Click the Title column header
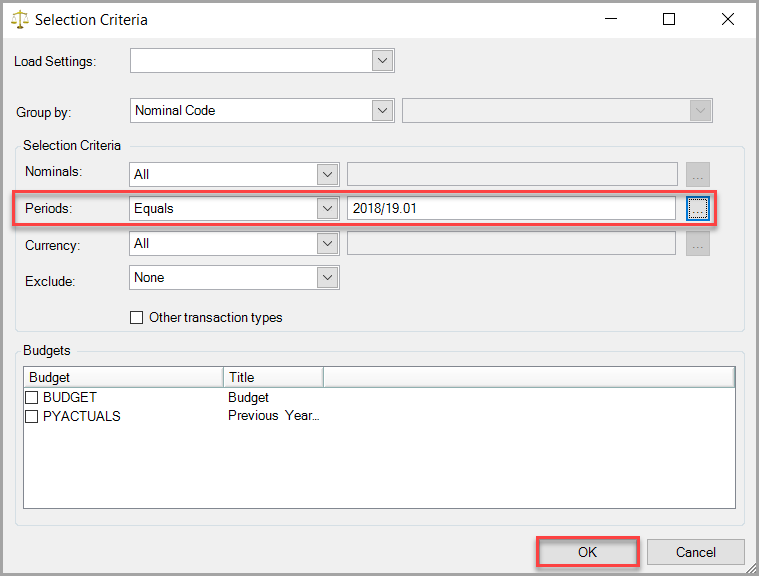The height and width of the screenshot is (576, 759). tap(272, 377)
